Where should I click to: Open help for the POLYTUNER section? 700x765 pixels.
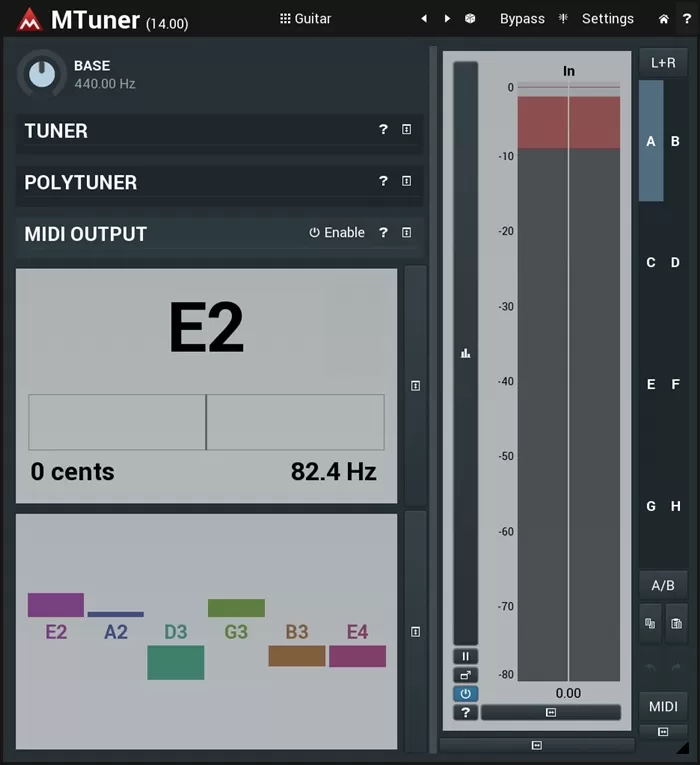pyautogui.click(x=383, y=181)
